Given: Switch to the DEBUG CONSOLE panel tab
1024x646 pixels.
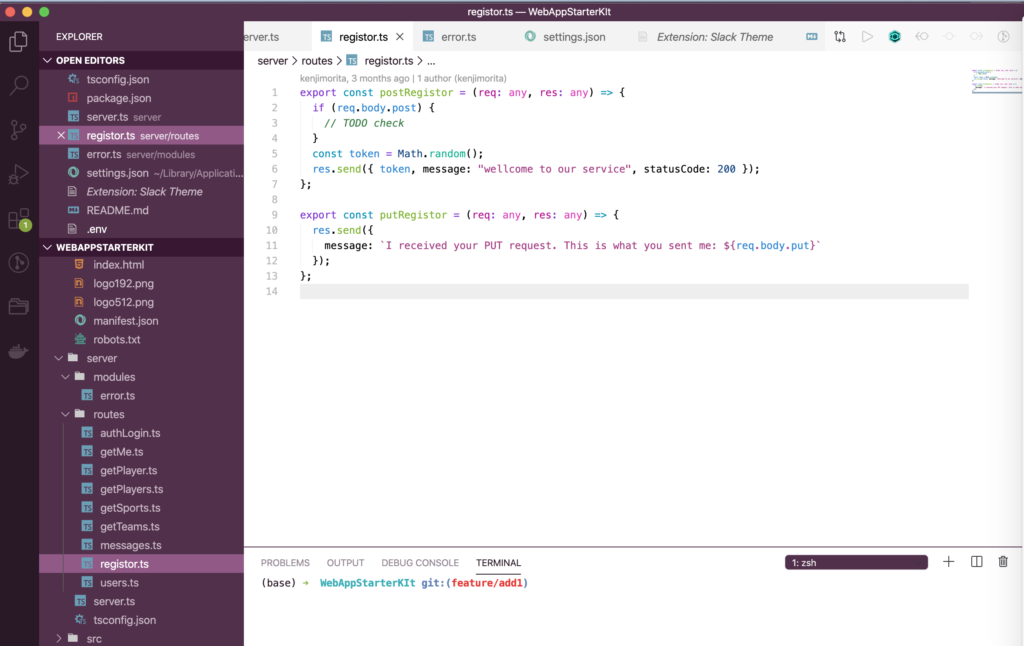Looking at the screenshot, I should (x=419, y=562).
